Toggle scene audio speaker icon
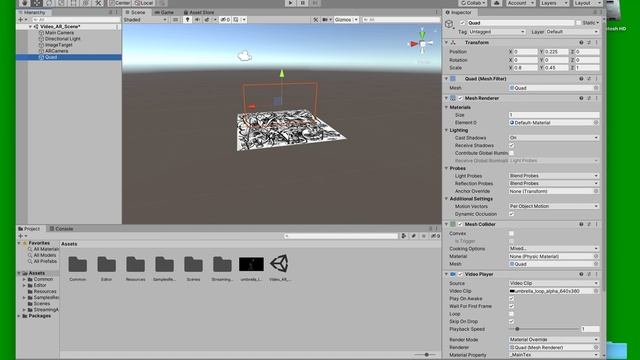 tap(197, 20)
